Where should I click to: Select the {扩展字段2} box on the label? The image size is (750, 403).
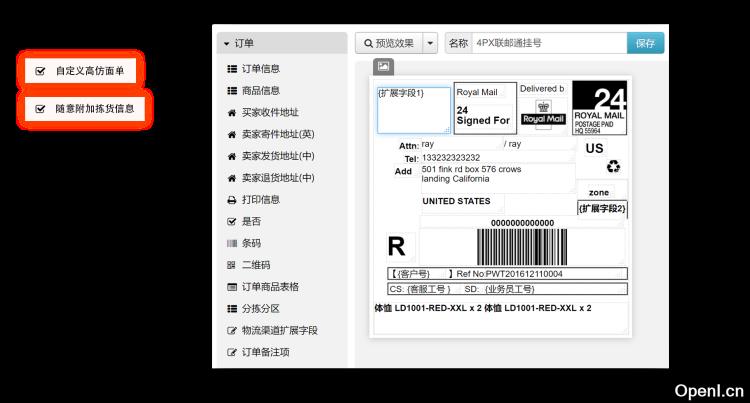coord(602,209)
